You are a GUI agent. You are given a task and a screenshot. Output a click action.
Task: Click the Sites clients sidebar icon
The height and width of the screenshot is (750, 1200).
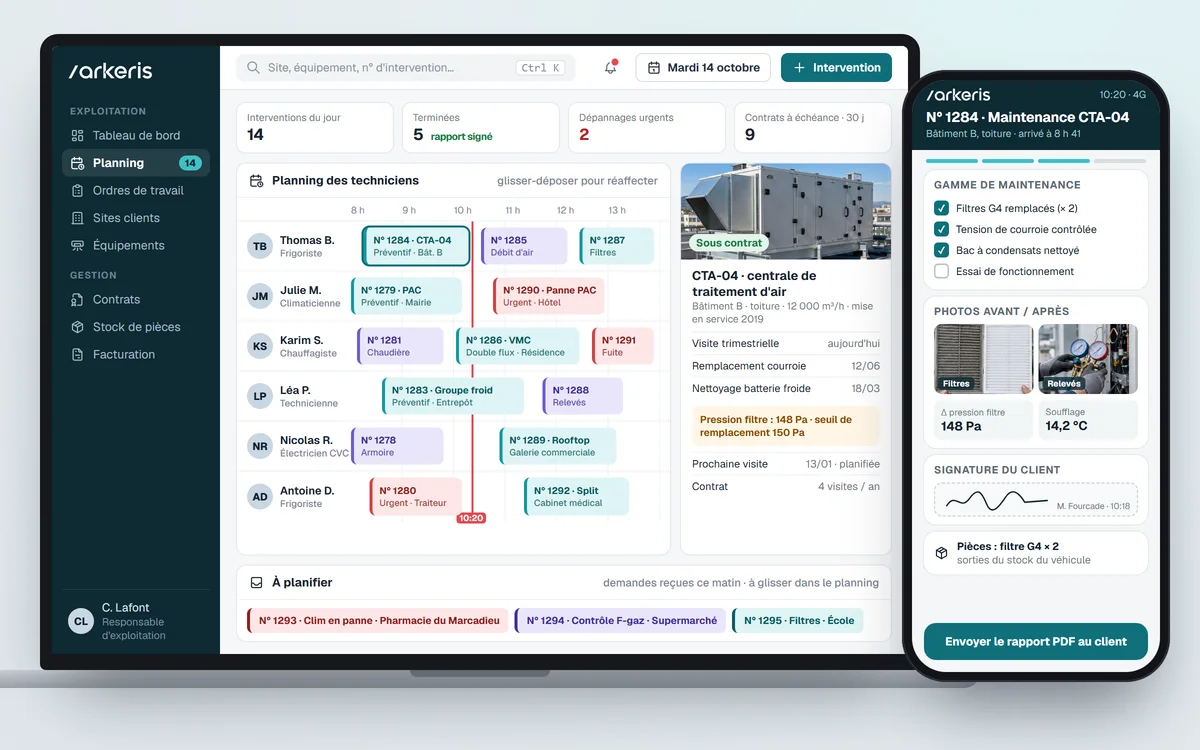pyautogui.click(x=78, y=218)
